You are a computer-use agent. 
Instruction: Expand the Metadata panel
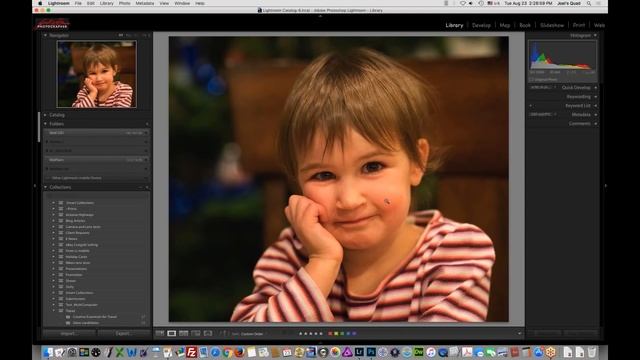click(x=596, y=115)
